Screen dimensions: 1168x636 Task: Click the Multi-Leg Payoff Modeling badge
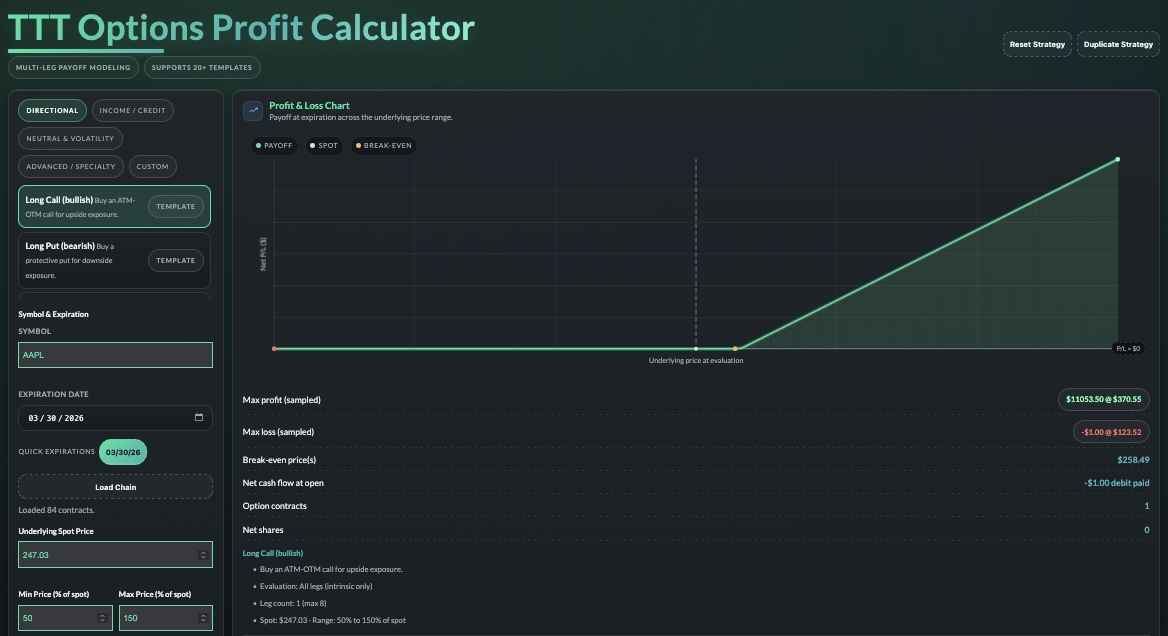(x=73, y=67)
